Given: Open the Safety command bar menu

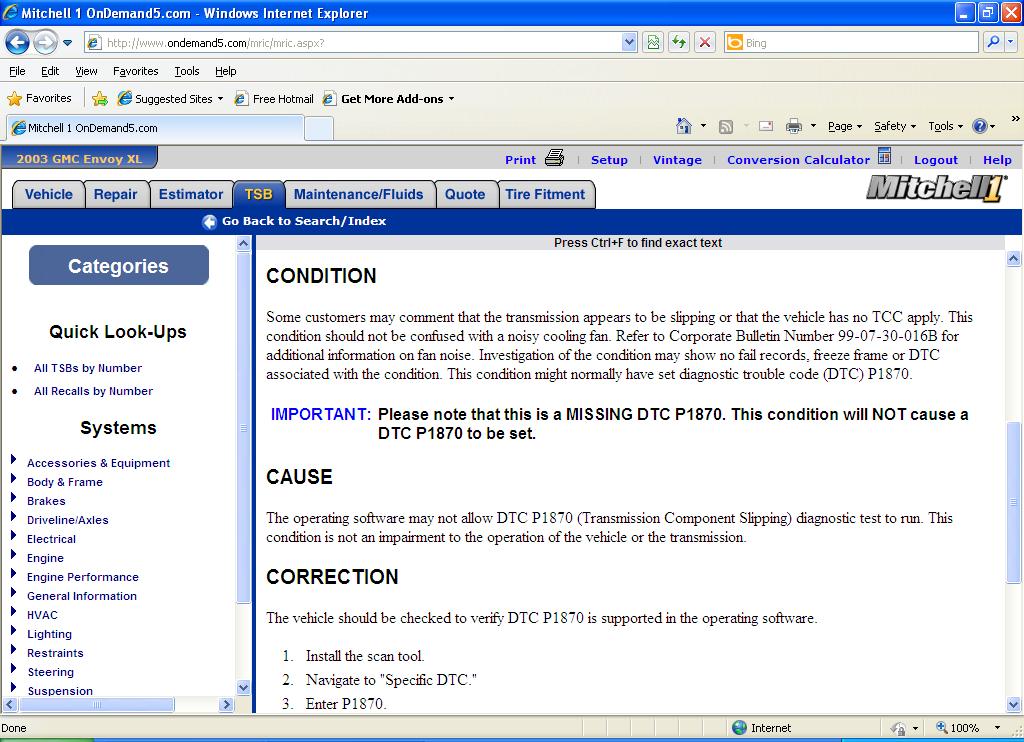Looking at the screenshot, I should (x=895, y=126).
